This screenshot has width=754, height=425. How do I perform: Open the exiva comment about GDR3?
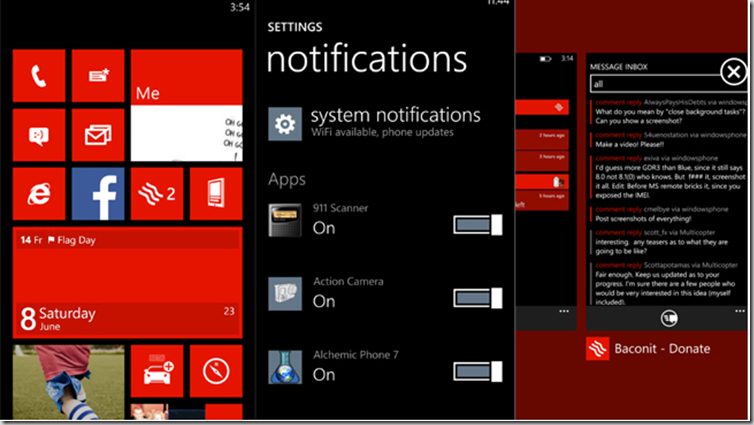coord(668,176)
